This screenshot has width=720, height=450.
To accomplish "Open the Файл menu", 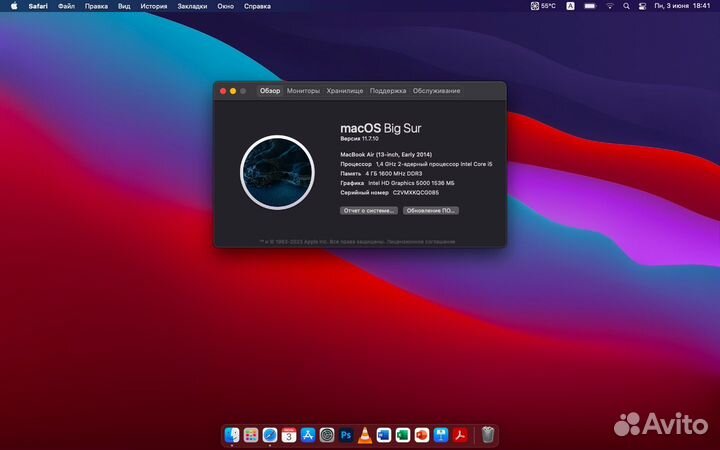I will (x=67, y=6).
